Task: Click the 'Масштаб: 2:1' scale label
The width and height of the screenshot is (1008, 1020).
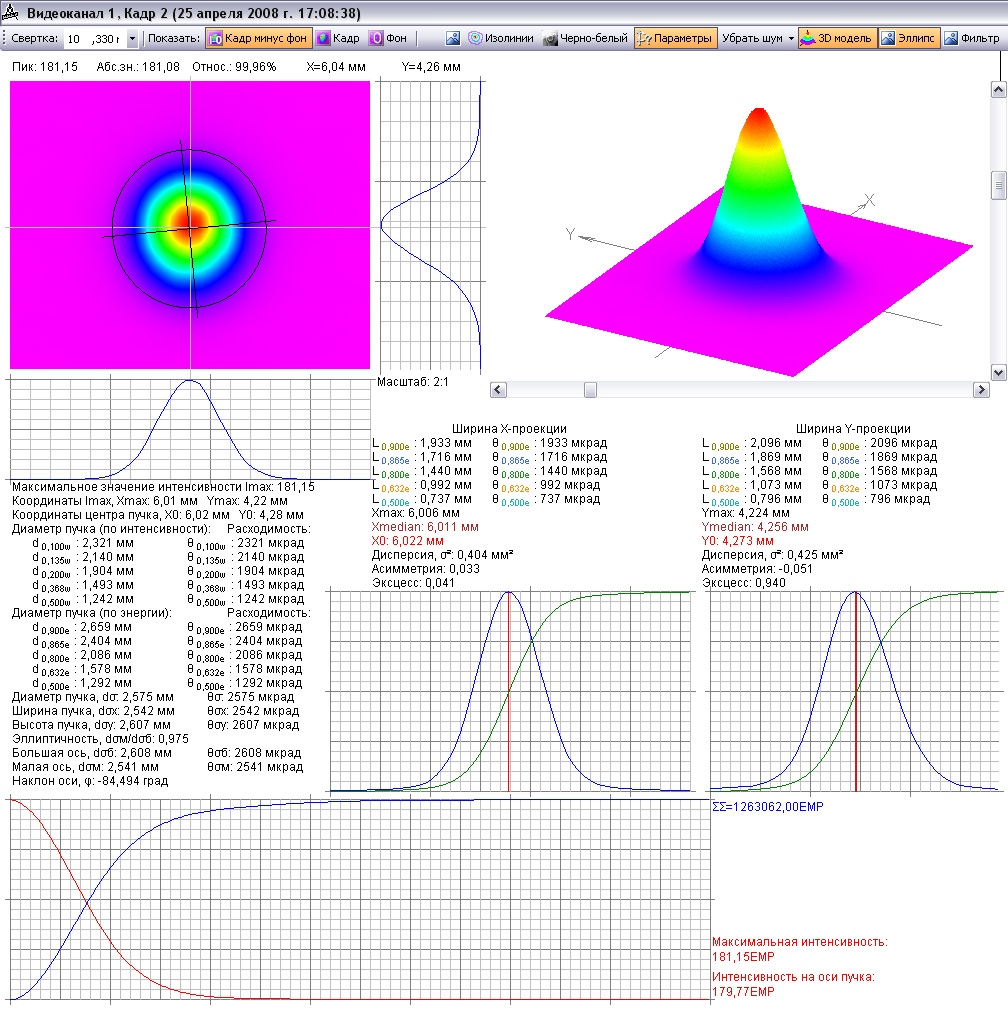Action: point(413,382)
